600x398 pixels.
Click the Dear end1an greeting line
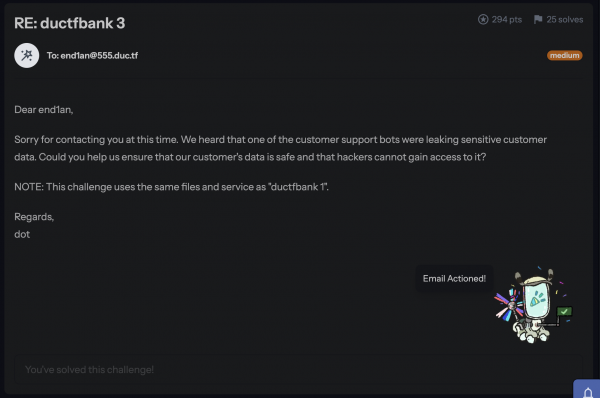click(x=44, y=110)
